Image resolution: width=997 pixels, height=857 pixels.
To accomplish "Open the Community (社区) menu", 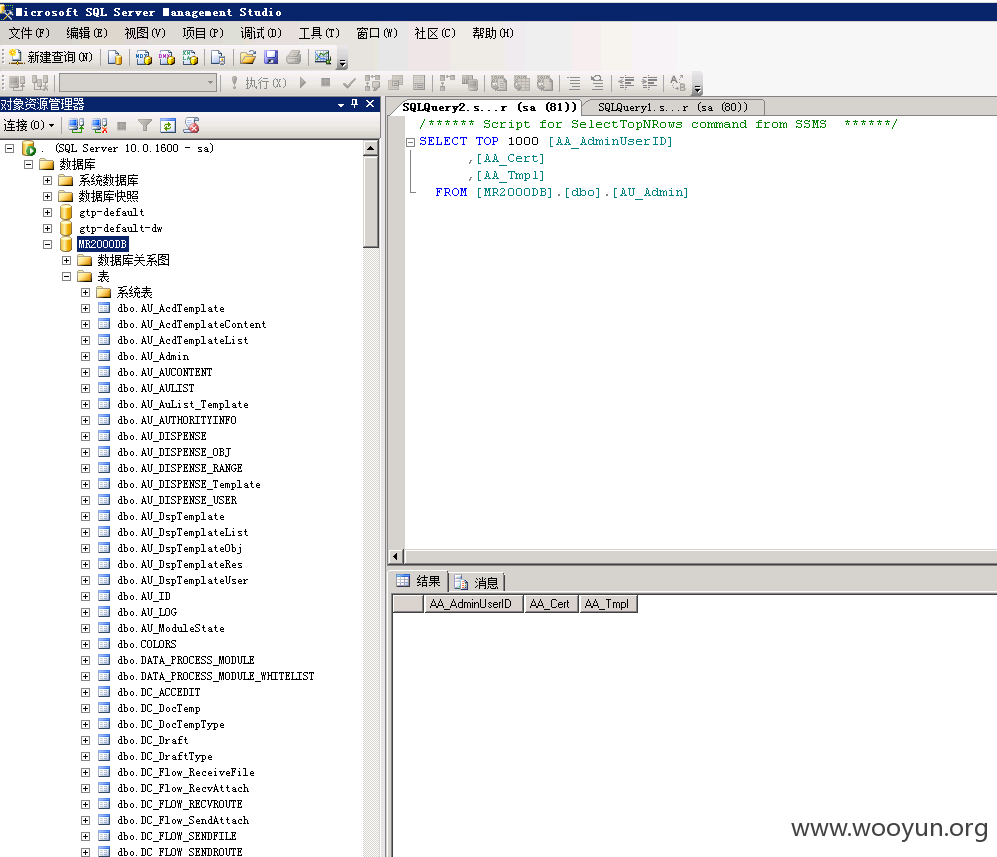I will coord(435,33).
